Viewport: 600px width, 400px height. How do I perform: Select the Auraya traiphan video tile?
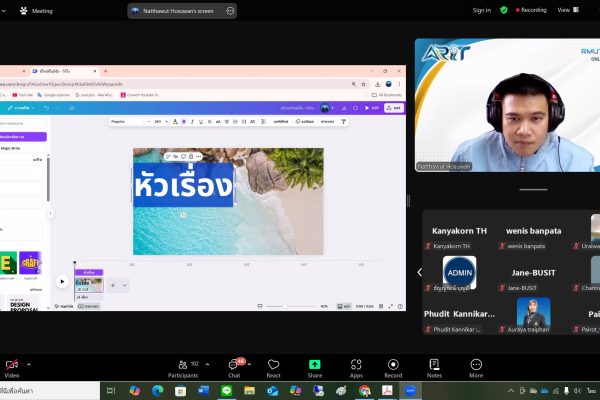point(533,315)
